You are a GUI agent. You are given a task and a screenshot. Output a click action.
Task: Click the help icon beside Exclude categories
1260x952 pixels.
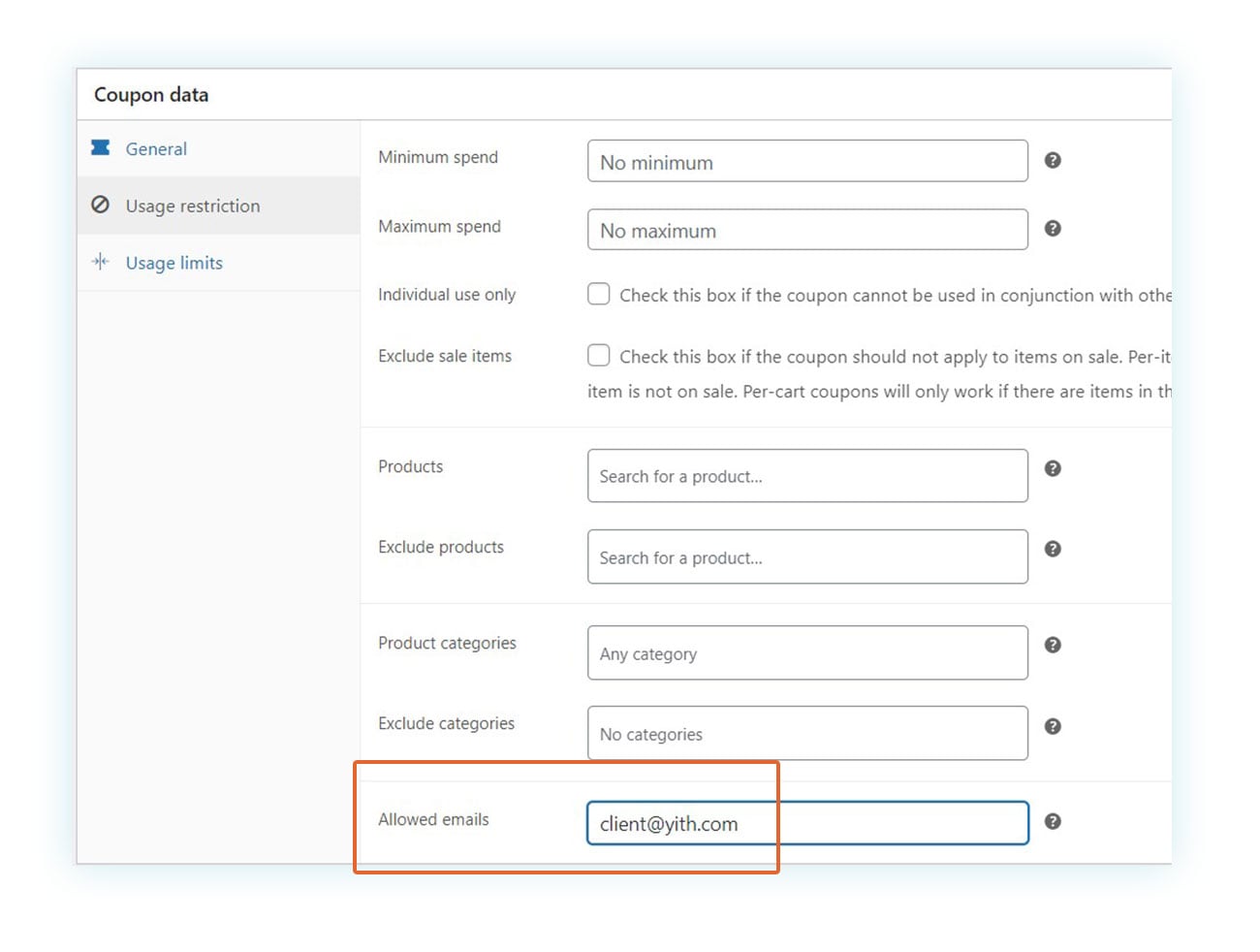click(x=1053, y=726)
